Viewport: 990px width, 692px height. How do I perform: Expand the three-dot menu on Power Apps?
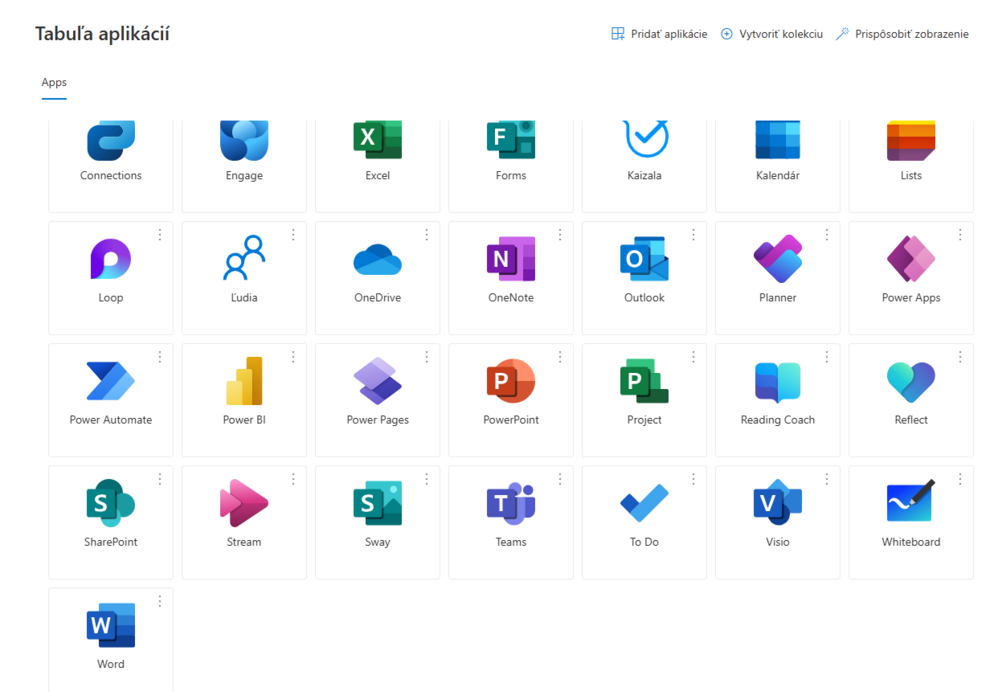point(960,235)
